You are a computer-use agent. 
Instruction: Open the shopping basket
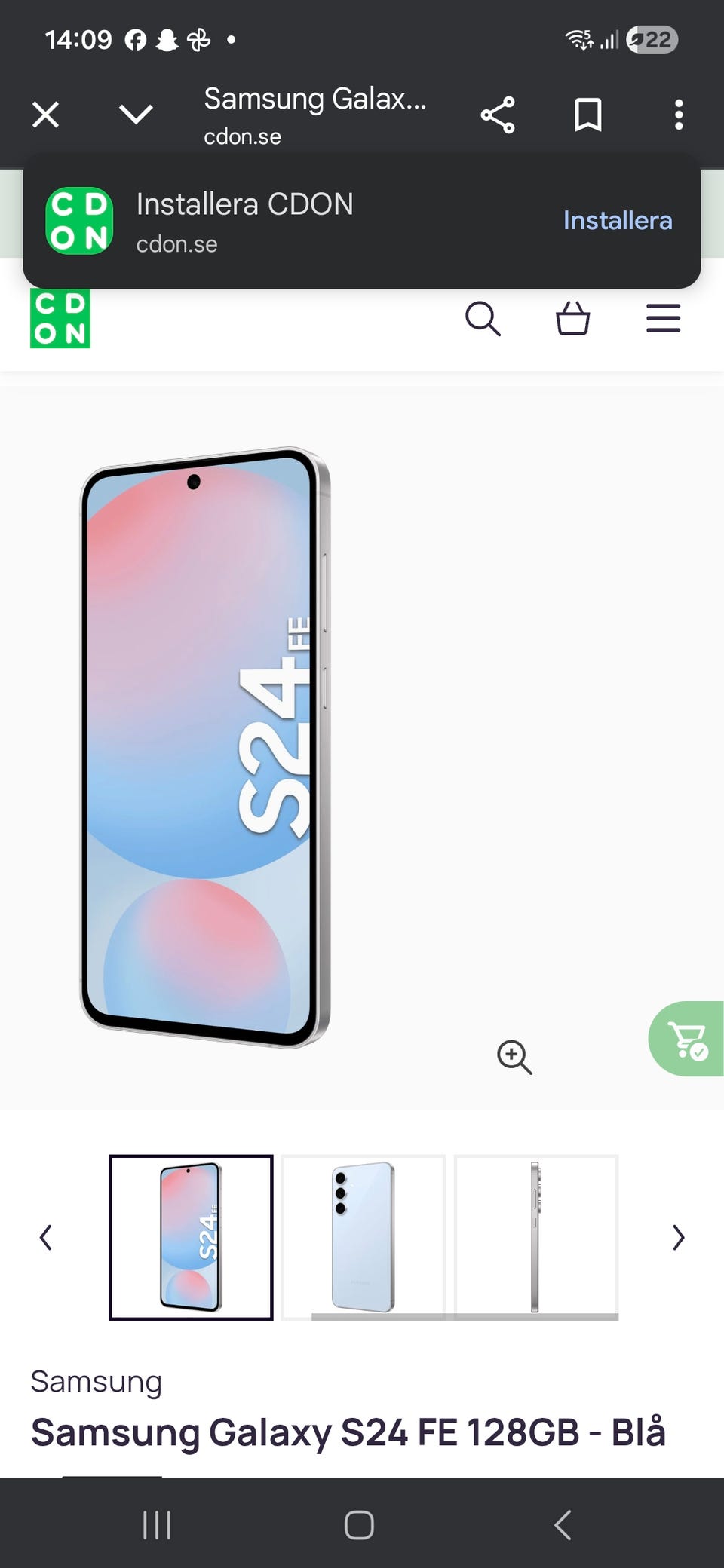[x=573, y=318]
